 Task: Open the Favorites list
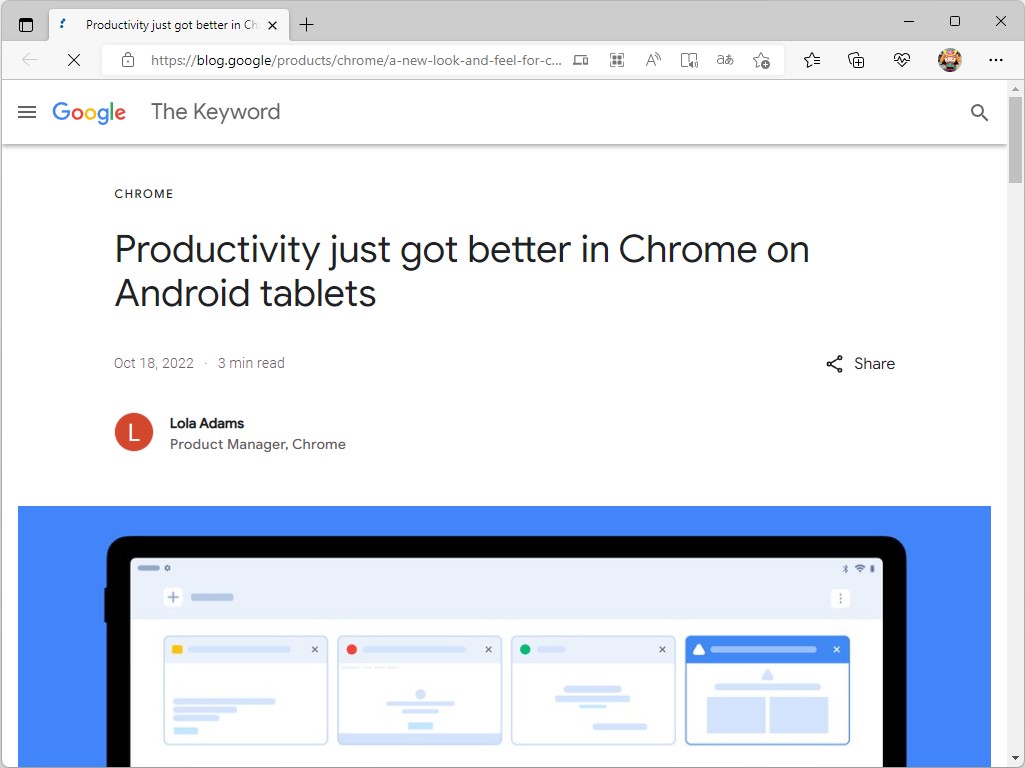pyautogui.click(x=812, y=60)
